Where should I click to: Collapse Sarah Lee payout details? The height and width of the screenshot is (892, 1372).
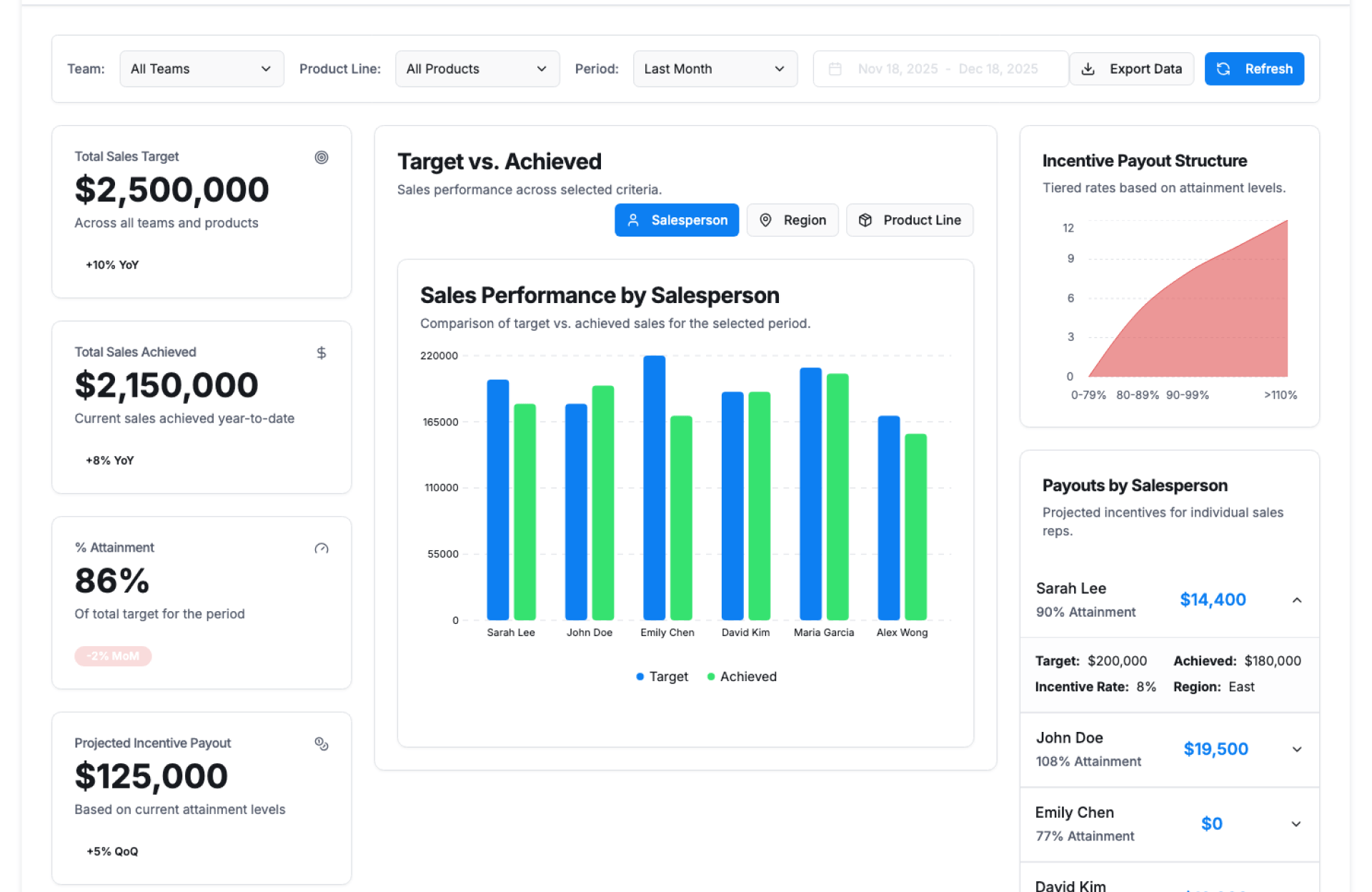coord(1296,600)
